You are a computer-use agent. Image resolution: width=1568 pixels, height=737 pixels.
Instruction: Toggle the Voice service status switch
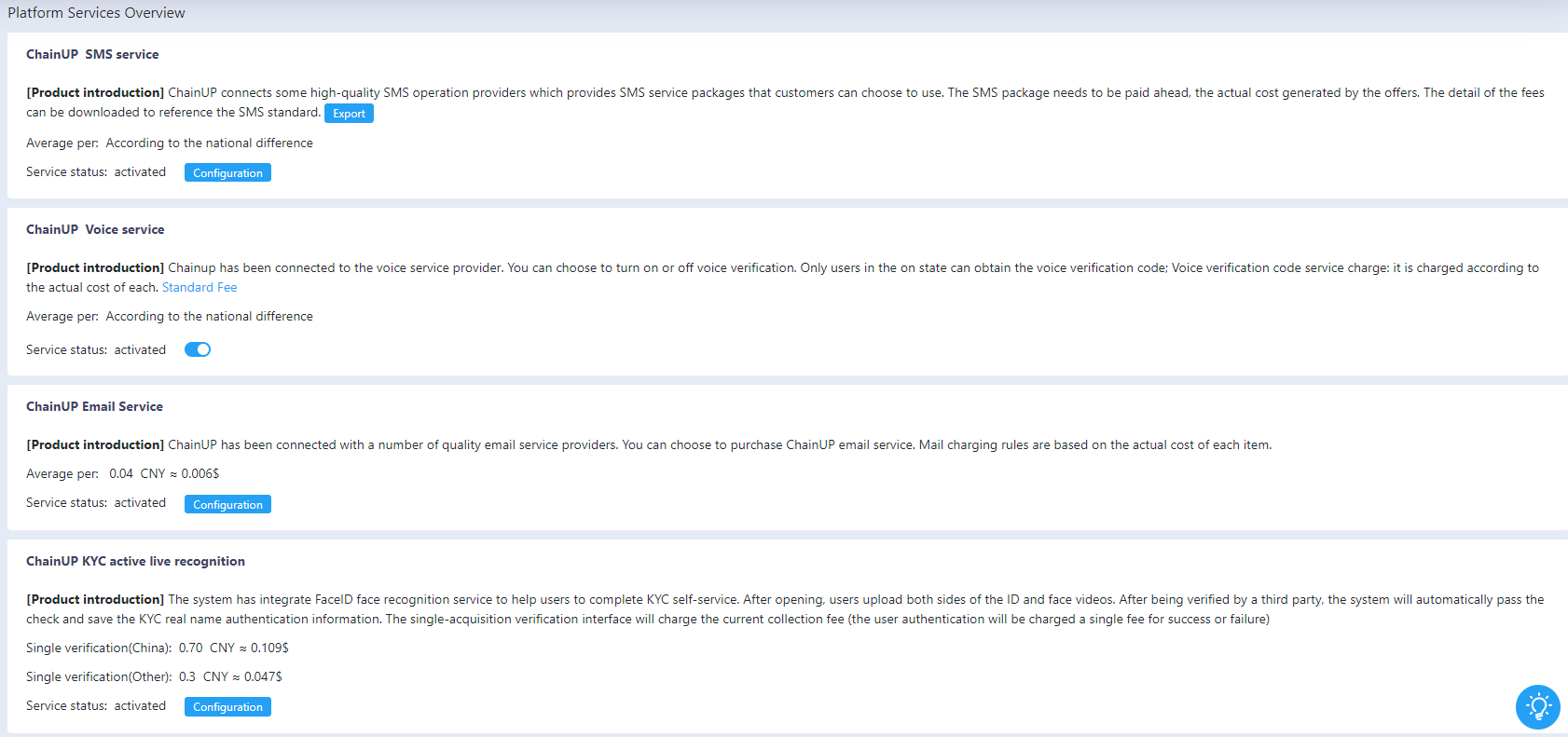click(x=198, y=349)
